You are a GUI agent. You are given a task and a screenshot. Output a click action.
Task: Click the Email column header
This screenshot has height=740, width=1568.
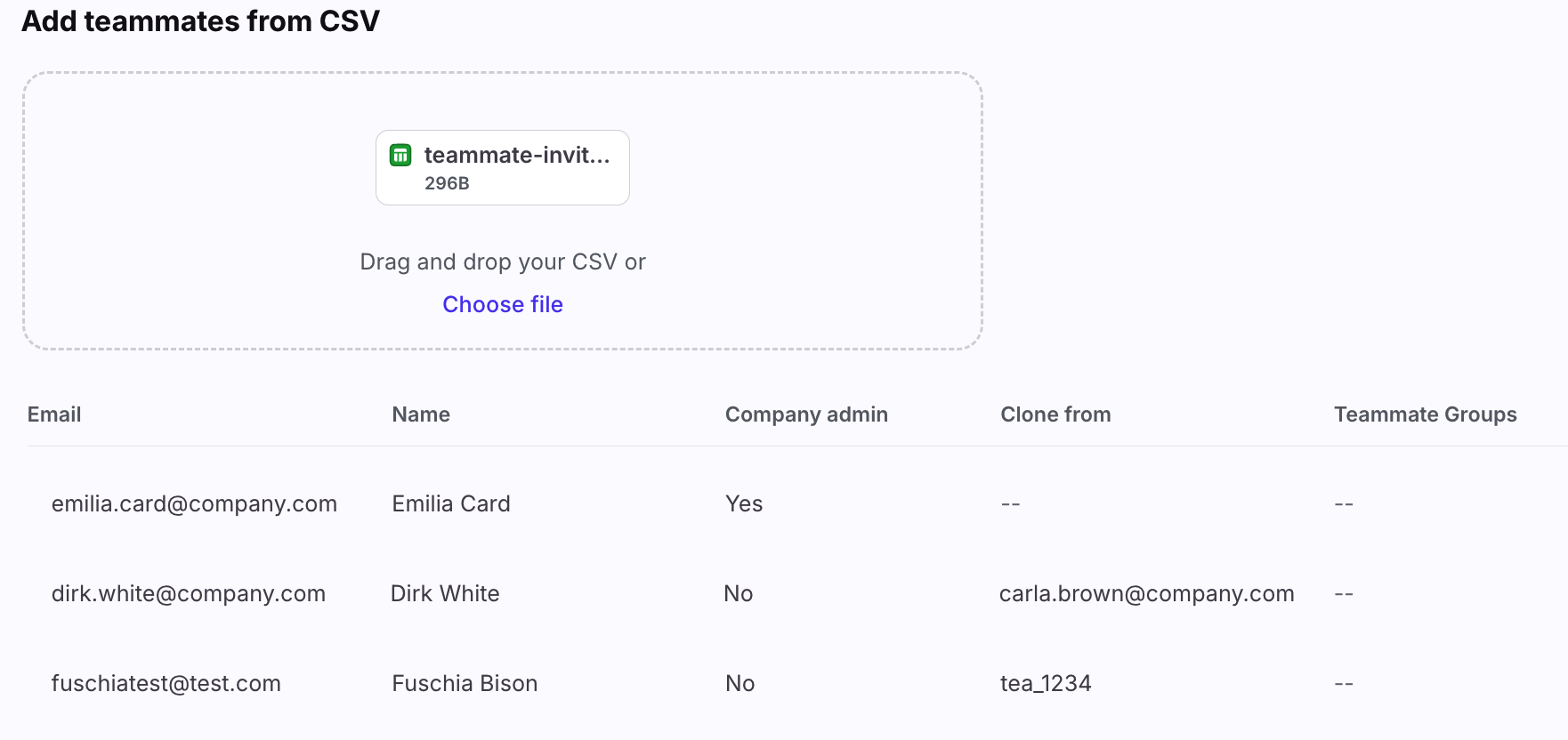pos(54,414)
